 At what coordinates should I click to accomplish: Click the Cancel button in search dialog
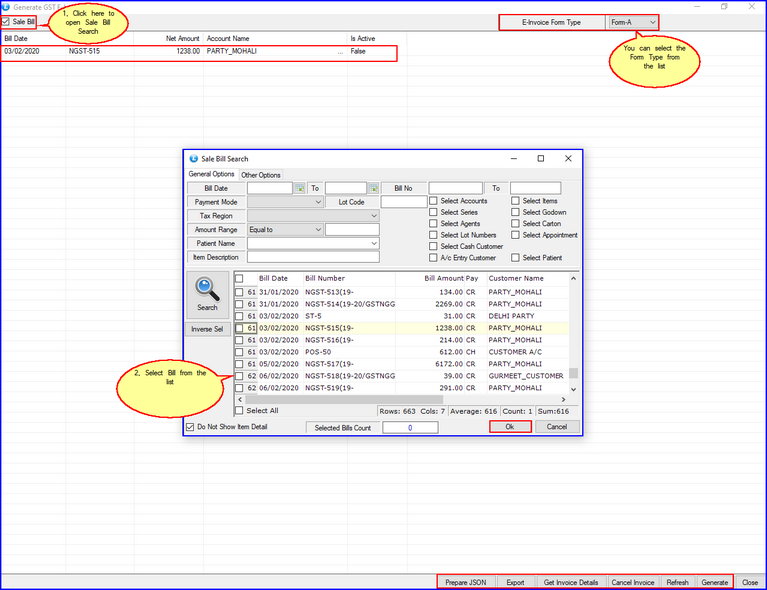(557, 427)
